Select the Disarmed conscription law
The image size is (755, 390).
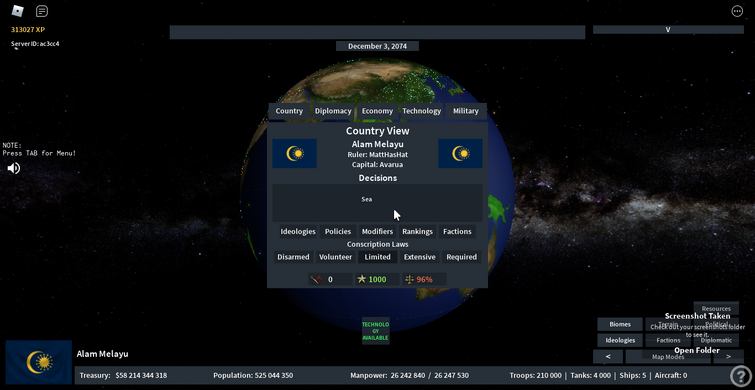[x=293, y=257]
